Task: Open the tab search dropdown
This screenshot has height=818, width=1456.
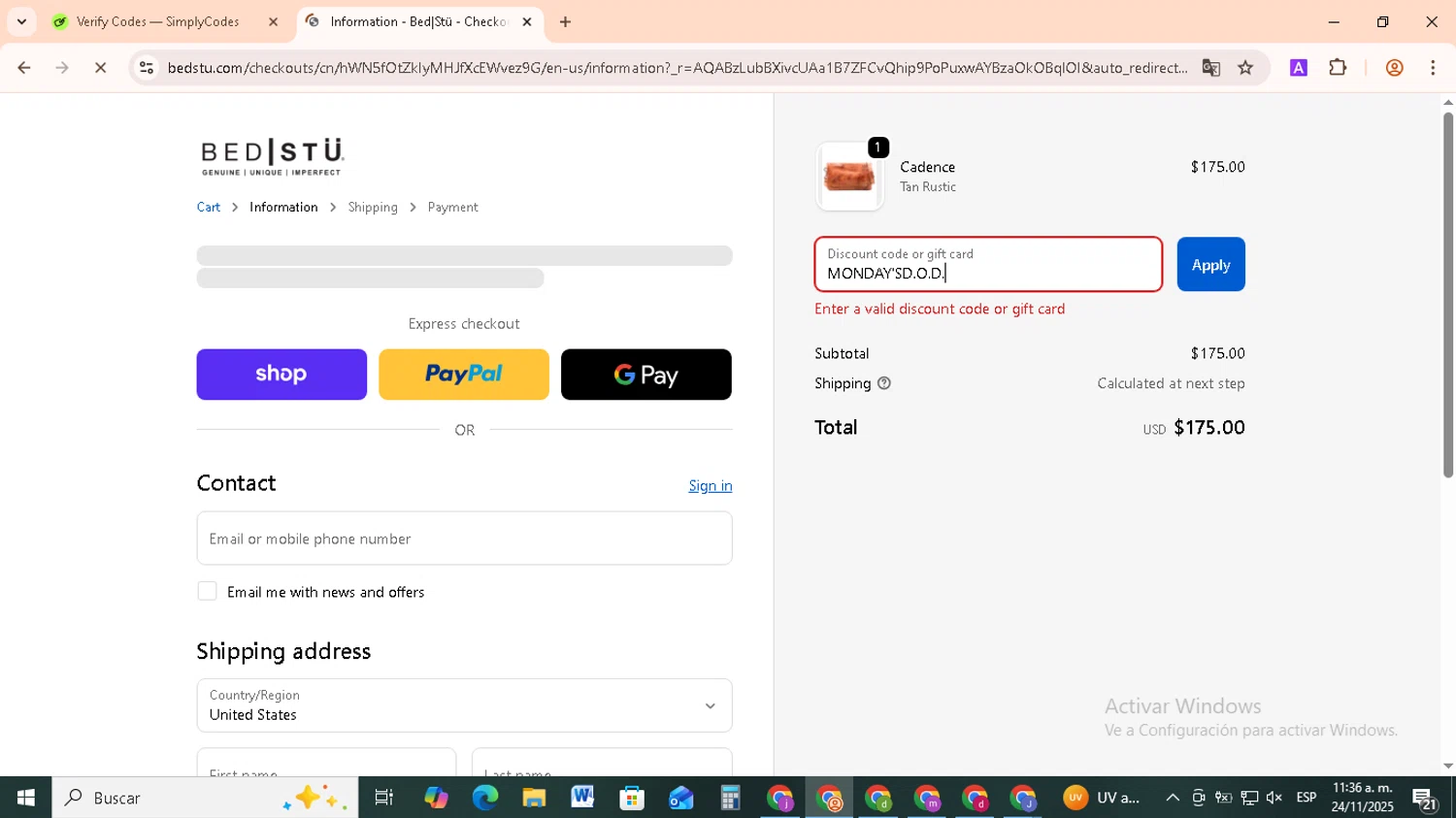Action: click(21, 21)
